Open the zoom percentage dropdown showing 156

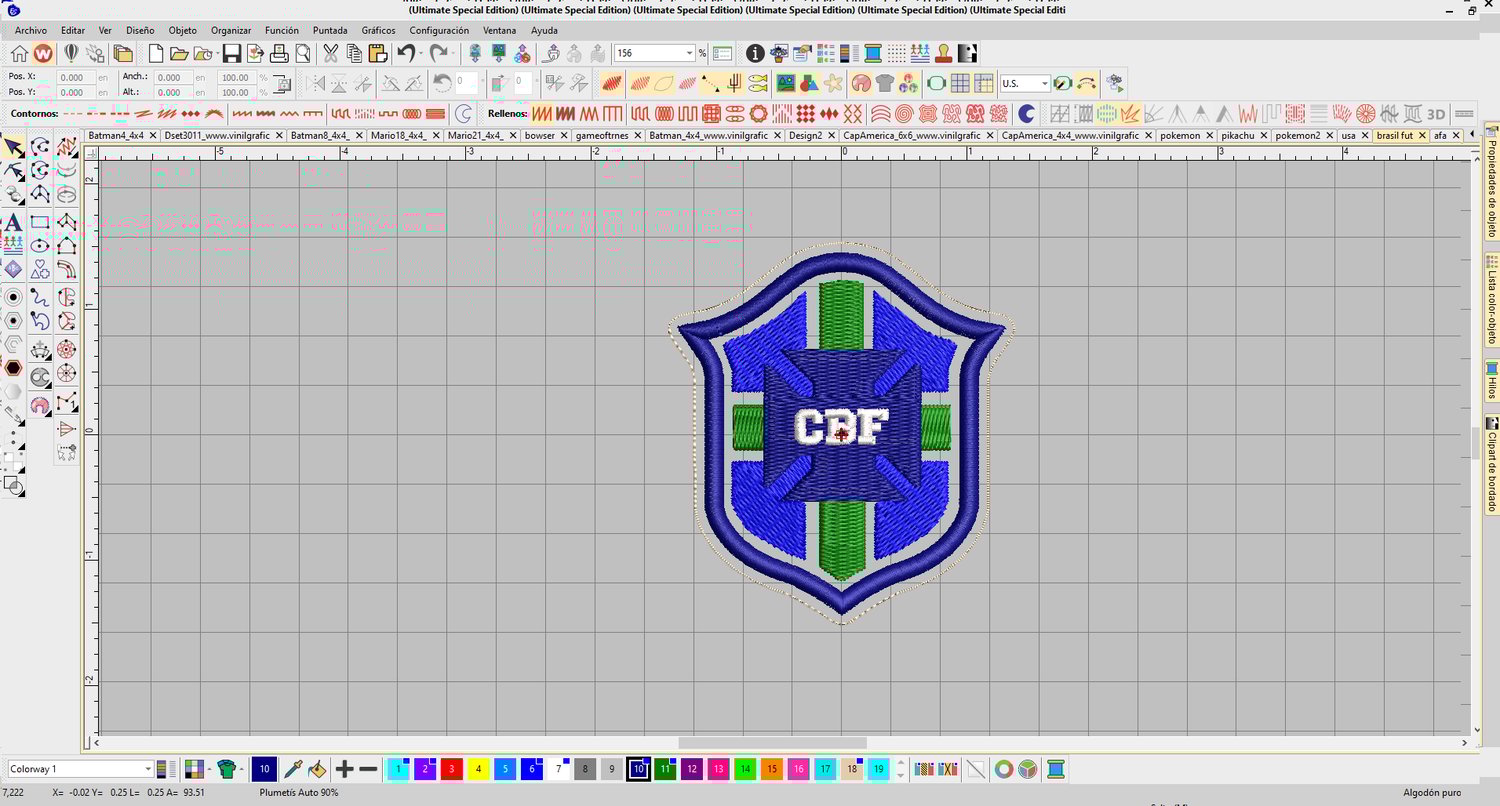(x=689, y=53)
